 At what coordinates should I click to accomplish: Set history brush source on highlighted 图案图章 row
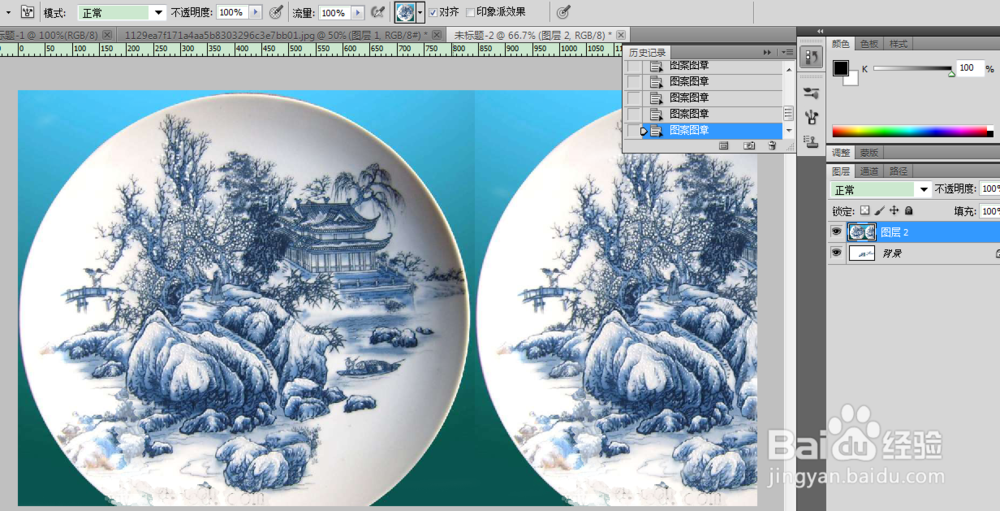click(633, 131)
